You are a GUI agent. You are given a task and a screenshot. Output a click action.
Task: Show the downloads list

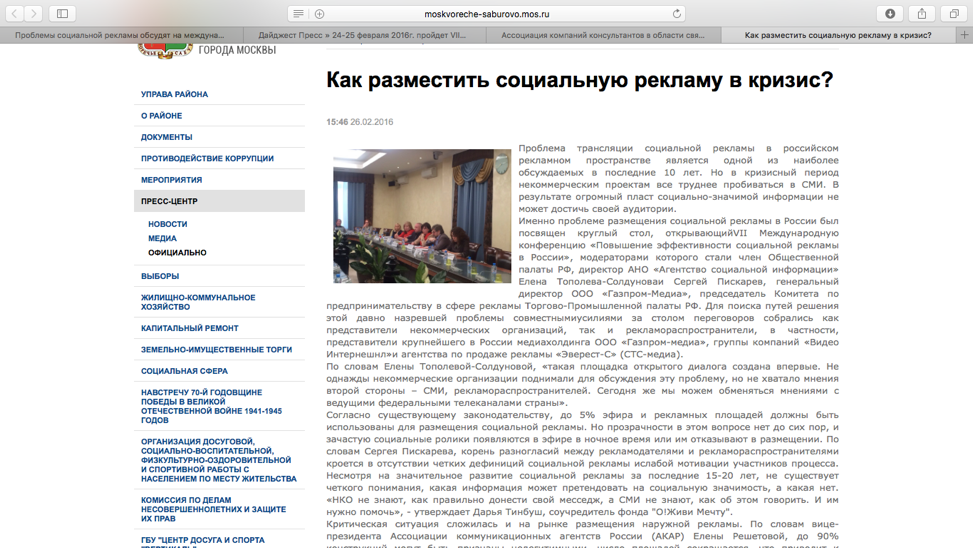tap(890, 14)
